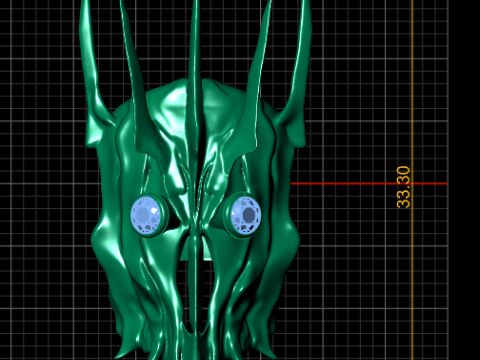
Task: Select the 33.30 dimension label
Action: click(403, 187)
